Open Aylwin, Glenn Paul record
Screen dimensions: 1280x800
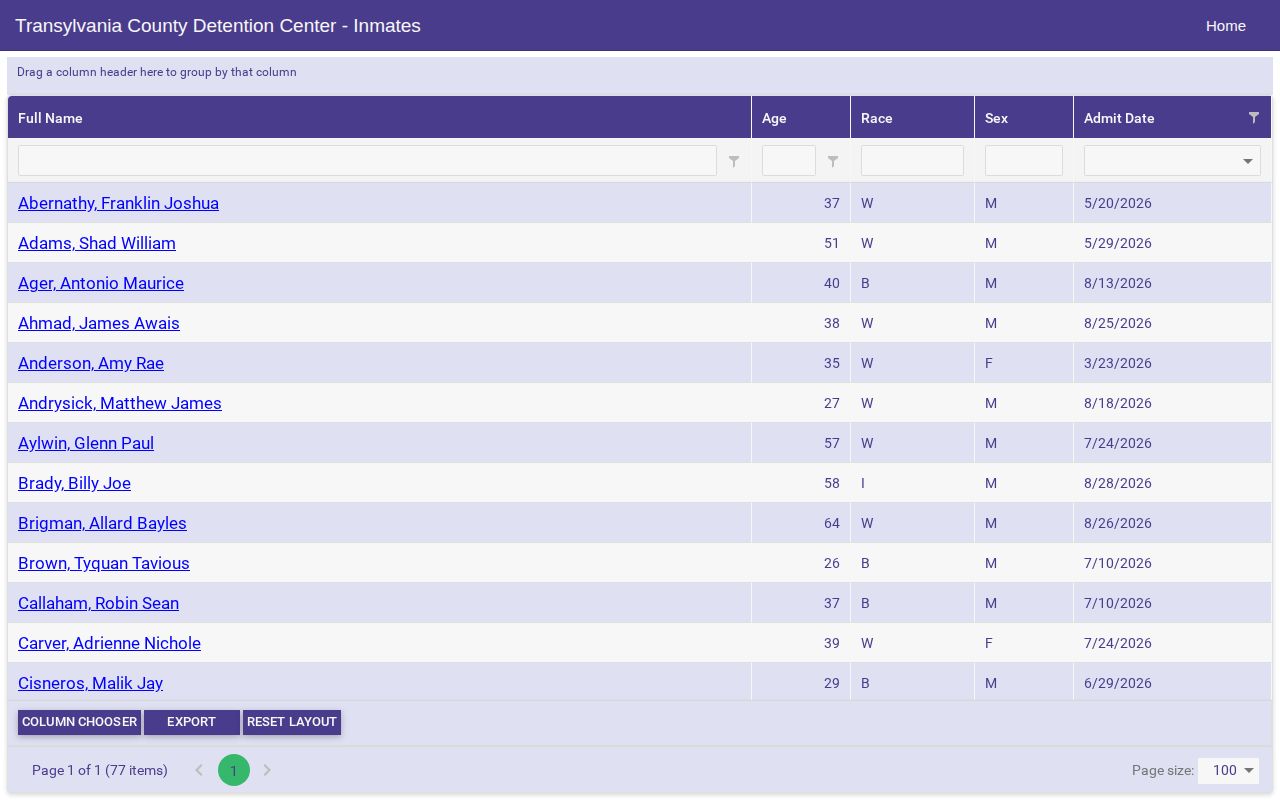pyautogui.click(x=86, y=443)
